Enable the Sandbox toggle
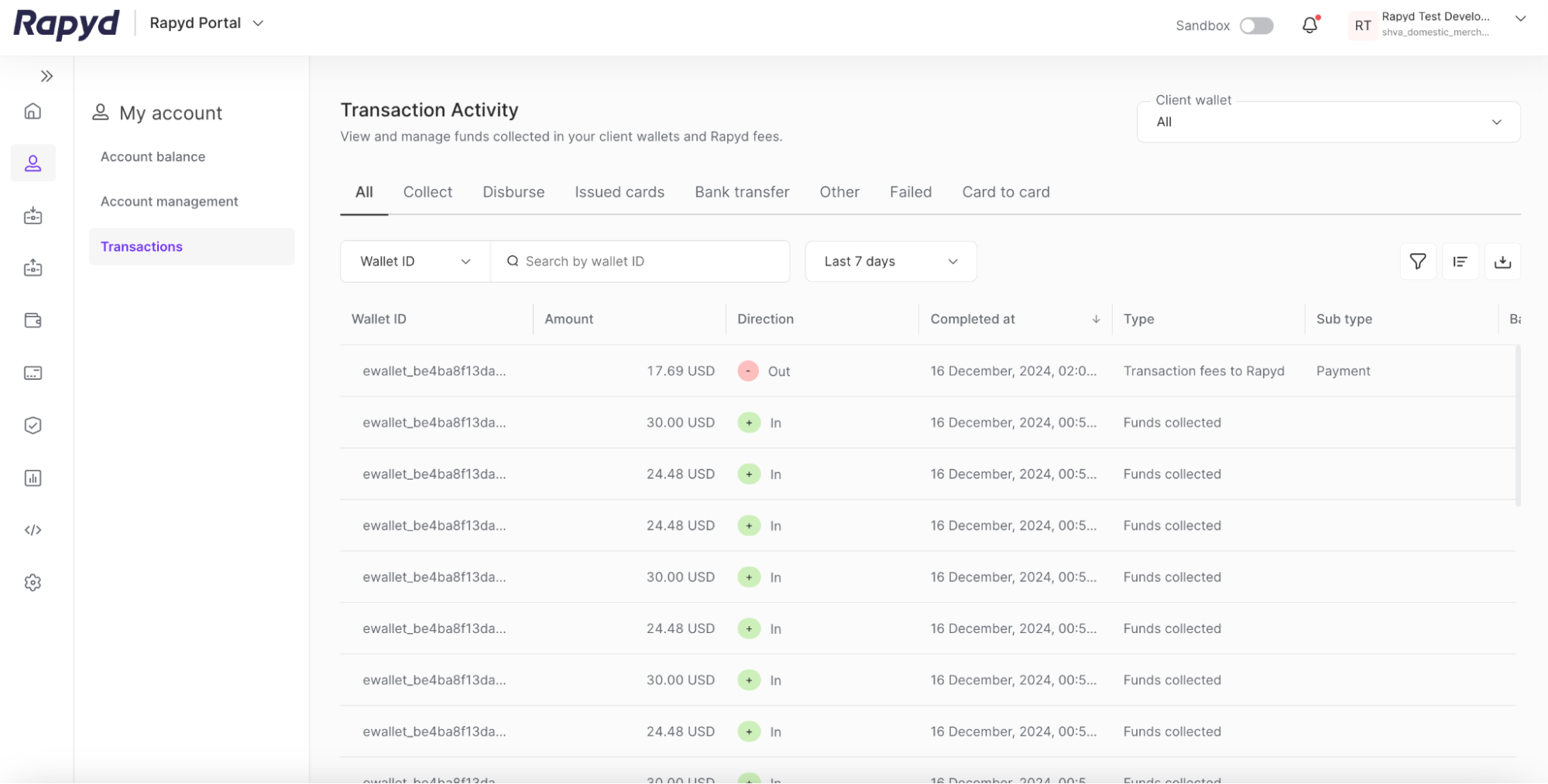Image resolution: width=1548 pixels, height=784 pixels. [x=1256, y=26]
